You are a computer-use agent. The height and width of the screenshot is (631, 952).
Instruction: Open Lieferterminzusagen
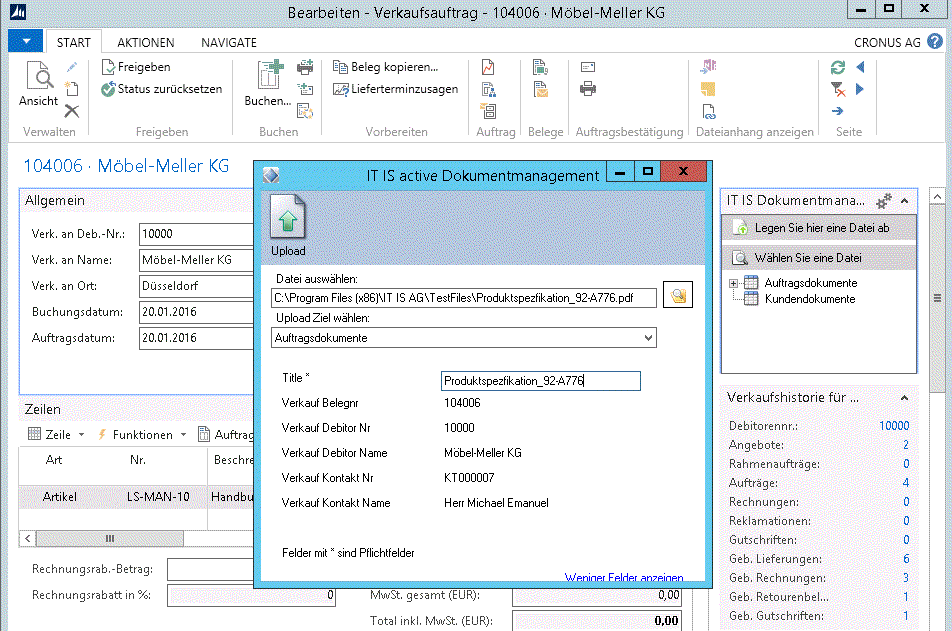coord(395,89)
